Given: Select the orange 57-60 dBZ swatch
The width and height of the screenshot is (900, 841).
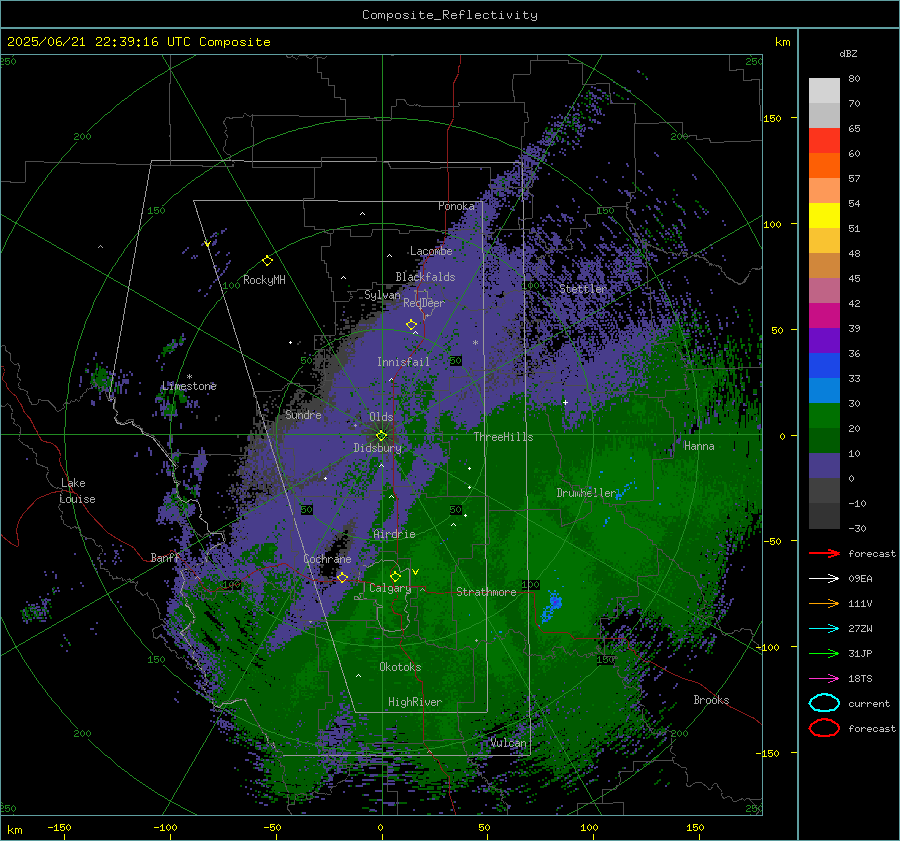Looking at the screenshot, I should (824, 166).
